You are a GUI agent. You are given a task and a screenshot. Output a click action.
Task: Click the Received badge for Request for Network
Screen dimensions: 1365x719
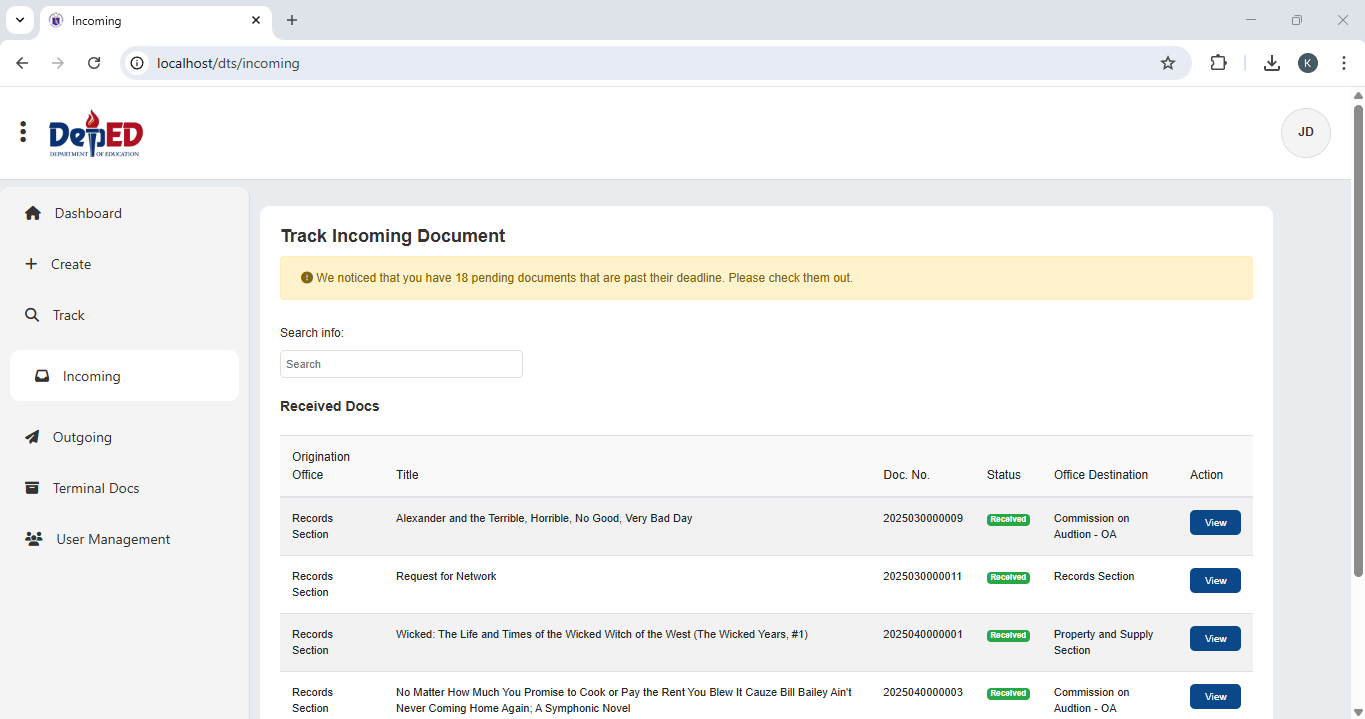[x=1008, y=577]
